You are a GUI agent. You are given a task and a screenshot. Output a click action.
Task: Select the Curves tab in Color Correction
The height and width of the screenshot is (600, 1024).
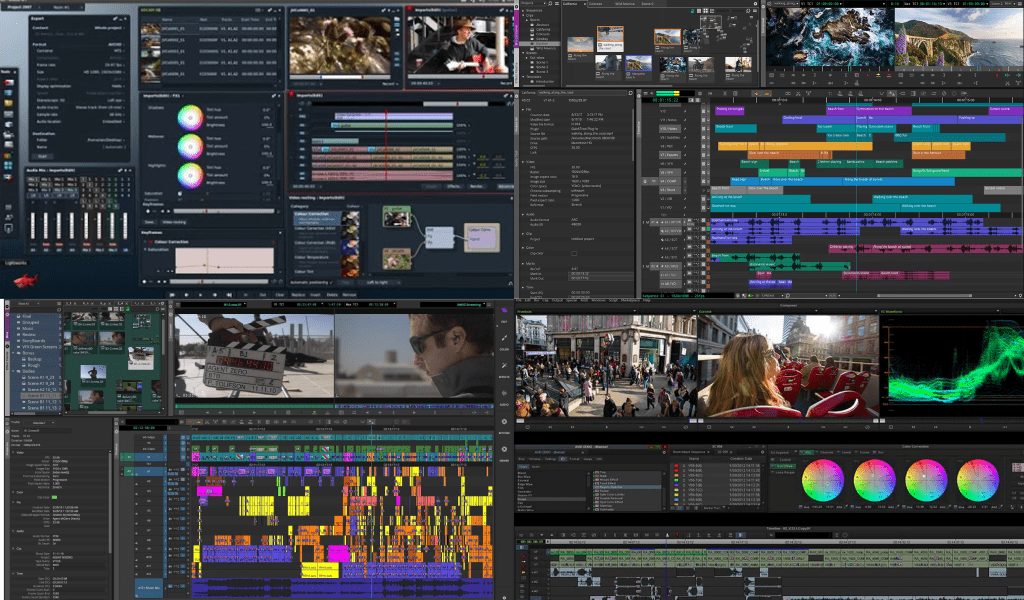pos(864,452)
